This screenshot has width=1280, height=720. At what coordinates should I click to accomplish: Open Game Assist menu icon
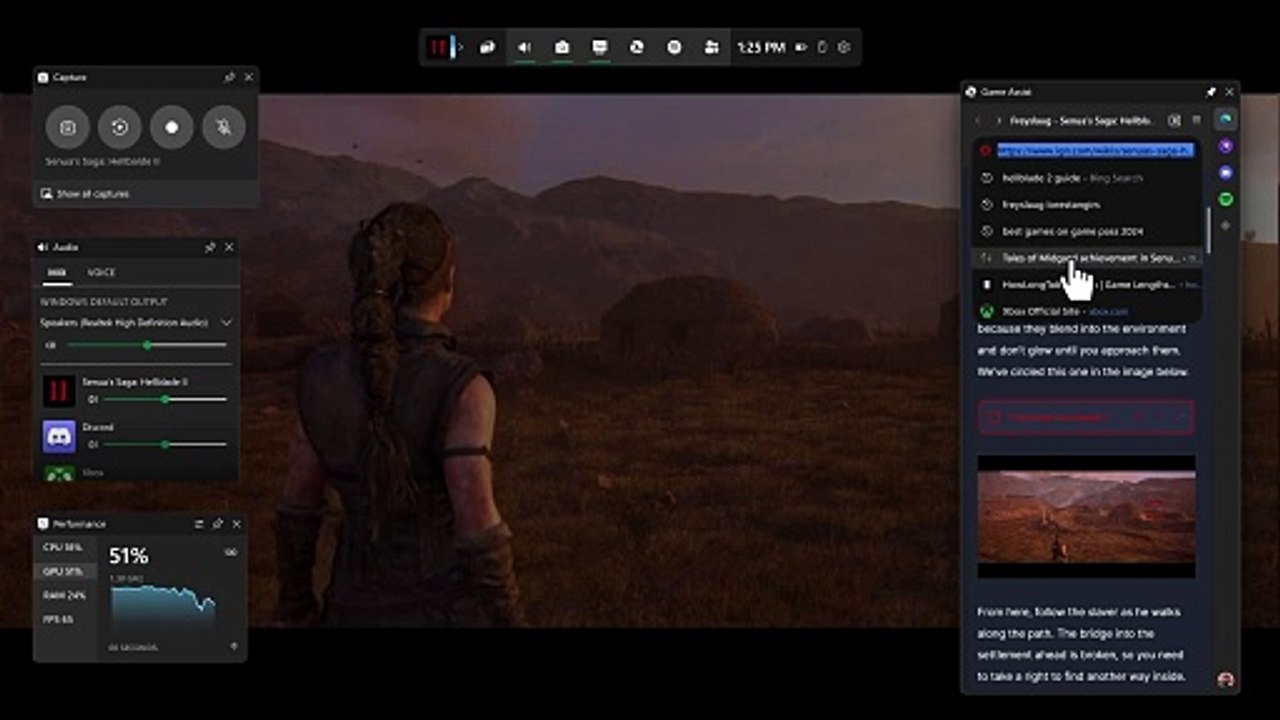[x=1196, y=121]
